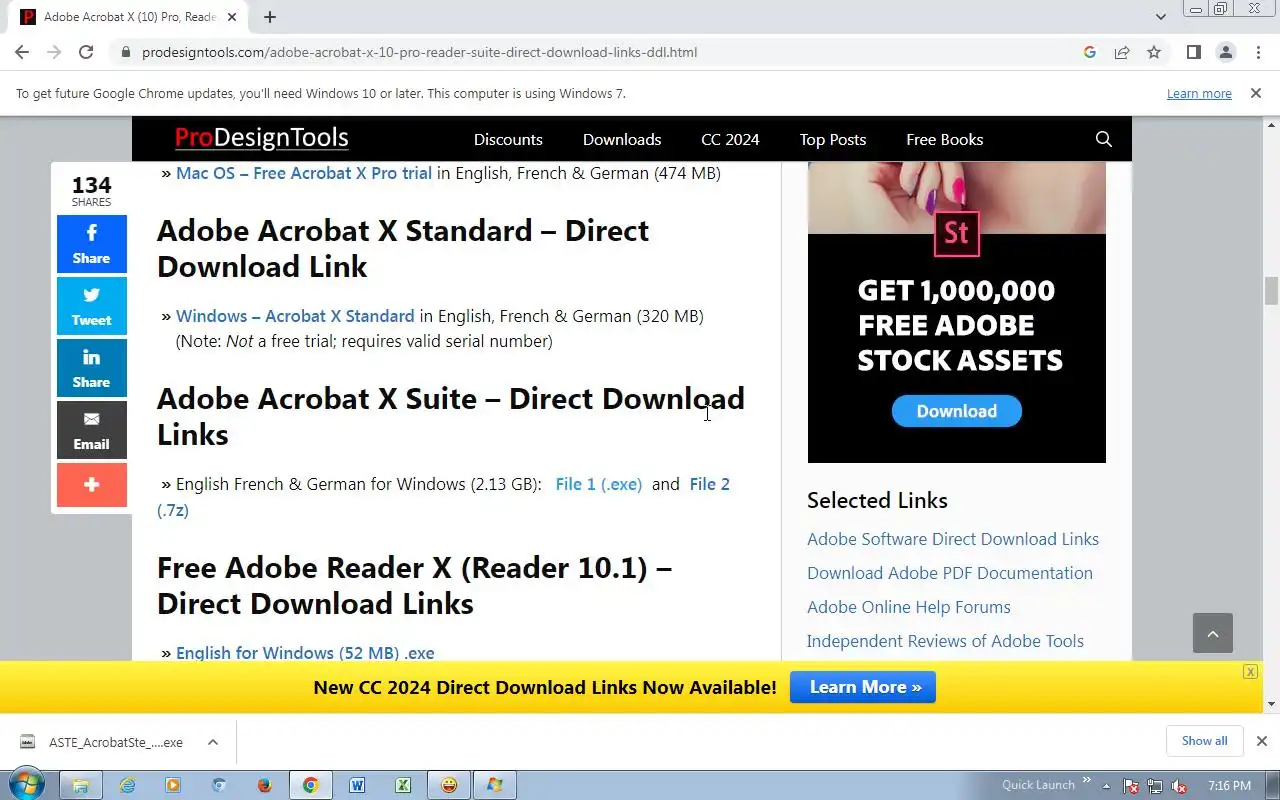Open Chrome's three-dot menu
1280x800 pixels.
(1257, 52)
